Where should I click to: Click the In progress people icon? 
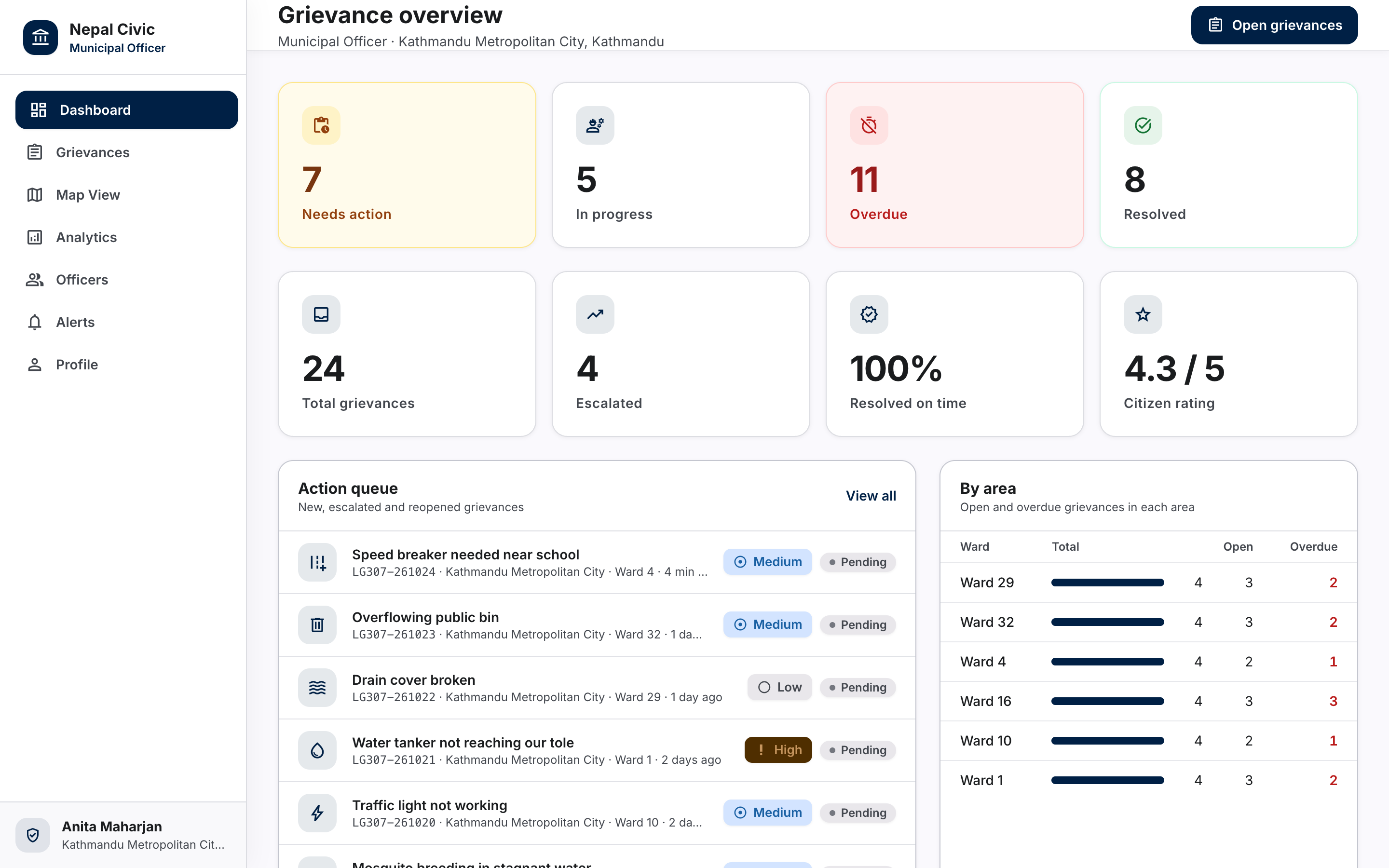point(595,125)
